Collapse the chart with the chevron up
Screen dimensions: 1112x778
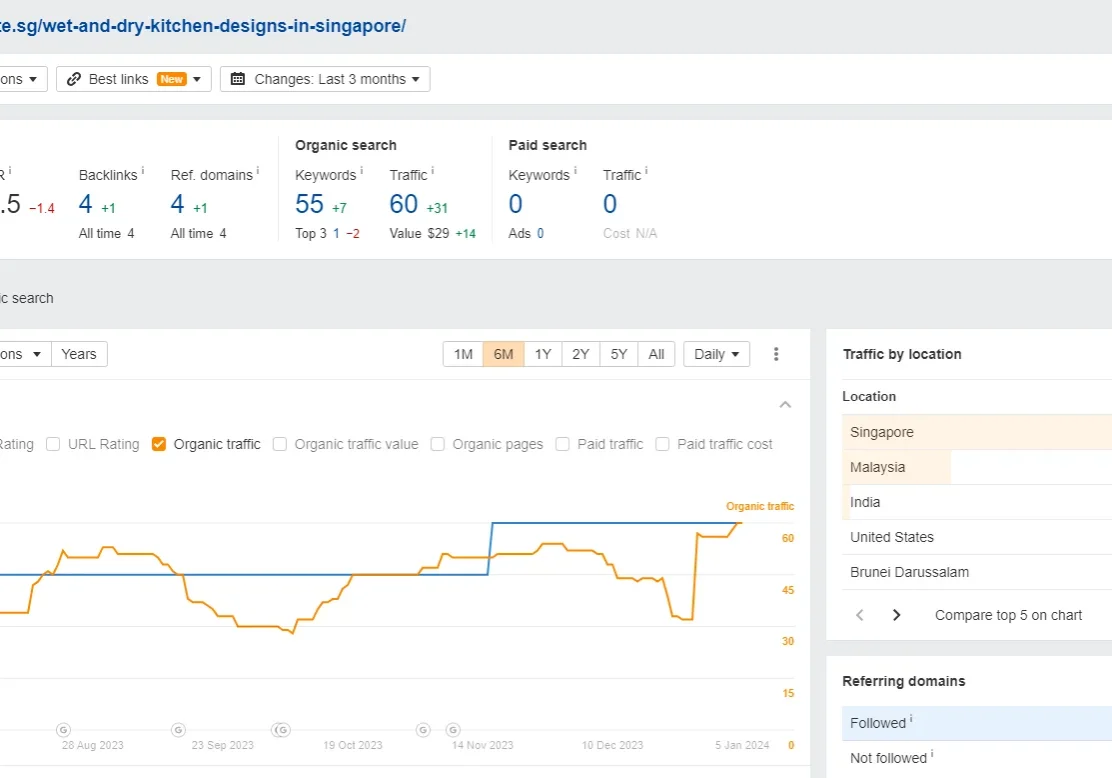point(785,405)
